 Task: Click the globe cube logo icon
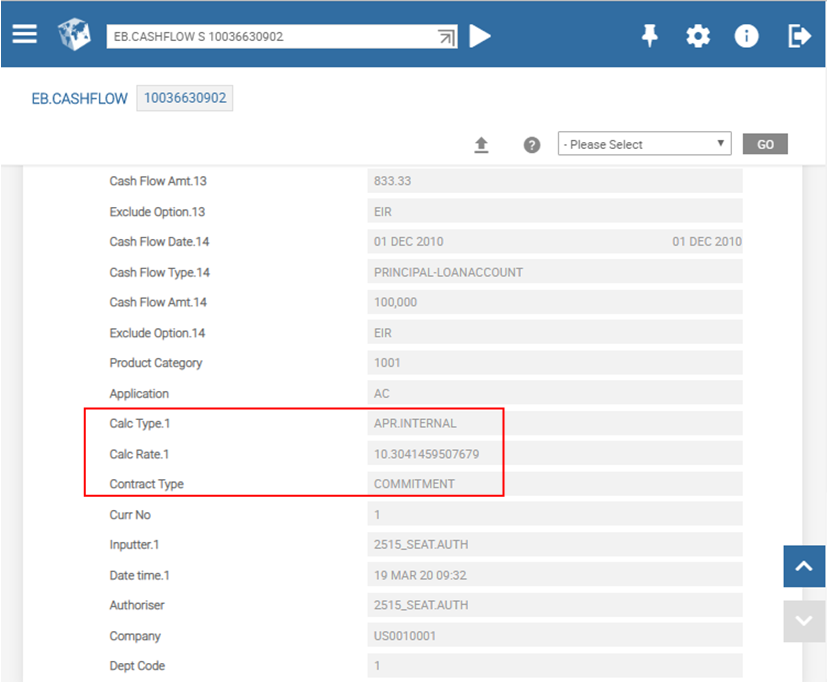74,35
